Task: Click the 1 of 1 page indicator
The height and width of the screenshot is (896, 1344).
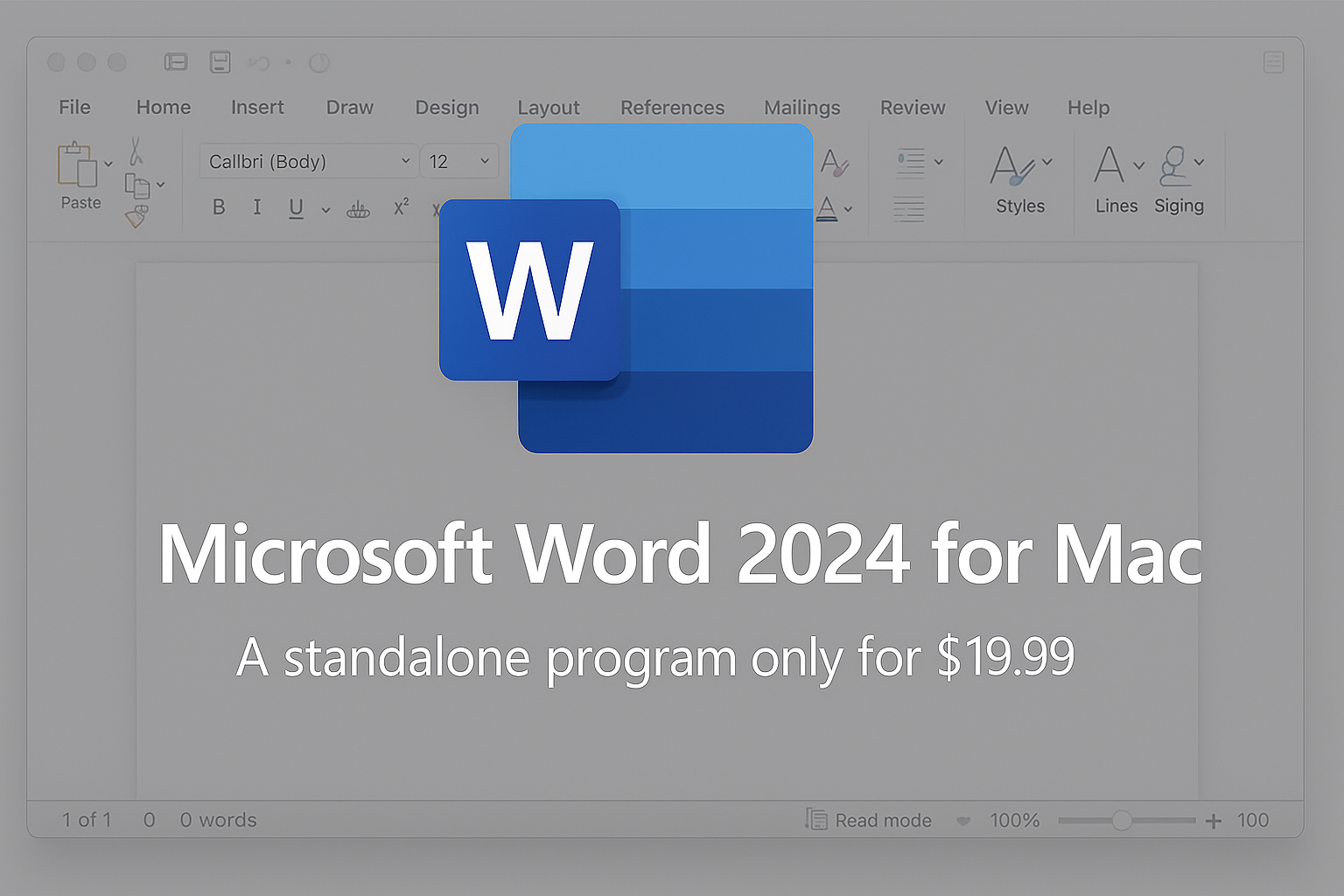Action: (x=87, y=820)
